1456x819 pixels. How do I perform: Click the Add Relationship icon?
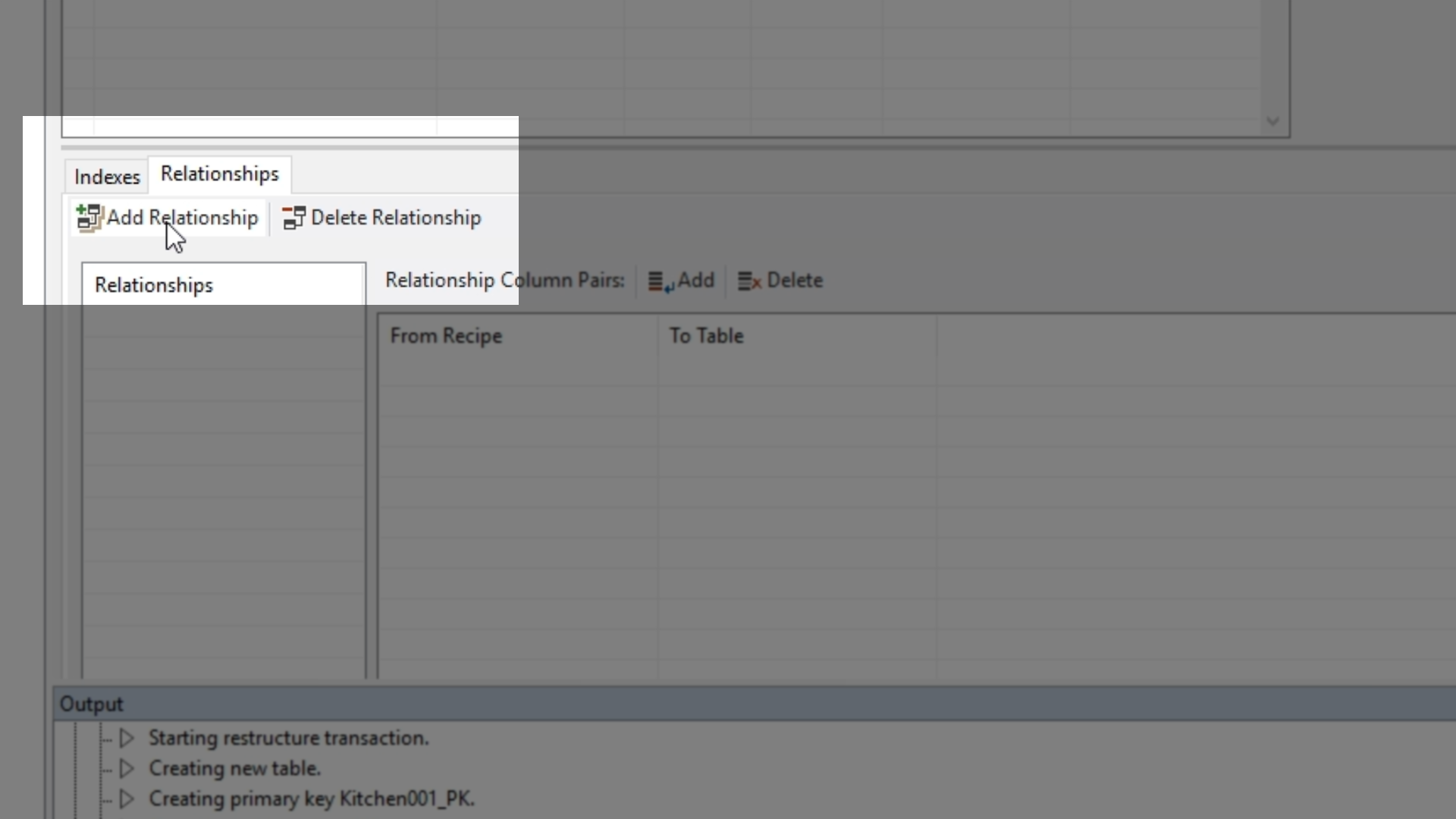point(89,218)
